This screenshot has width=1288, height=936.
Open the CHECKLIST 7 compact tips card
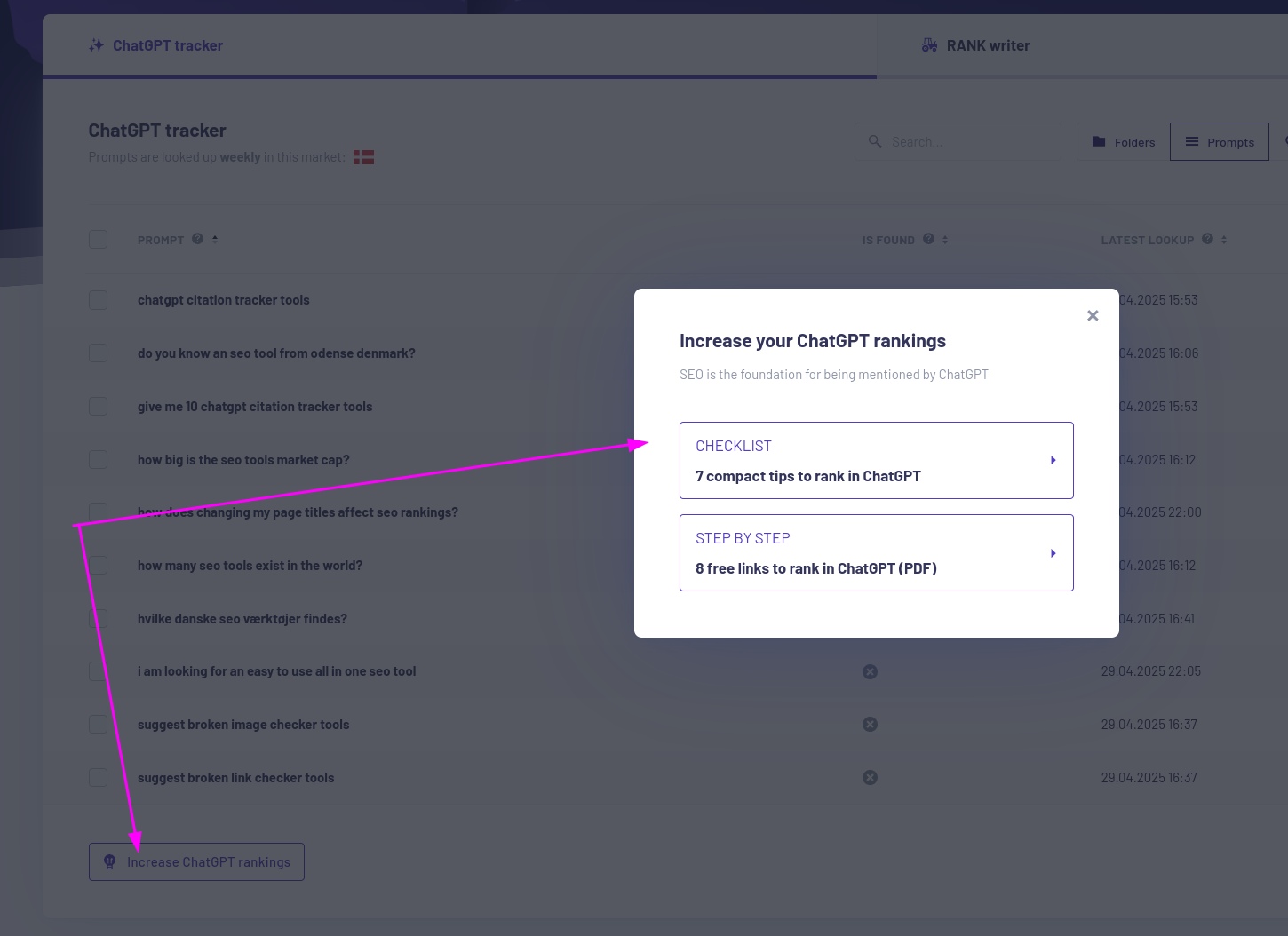(x=876, y=460)
